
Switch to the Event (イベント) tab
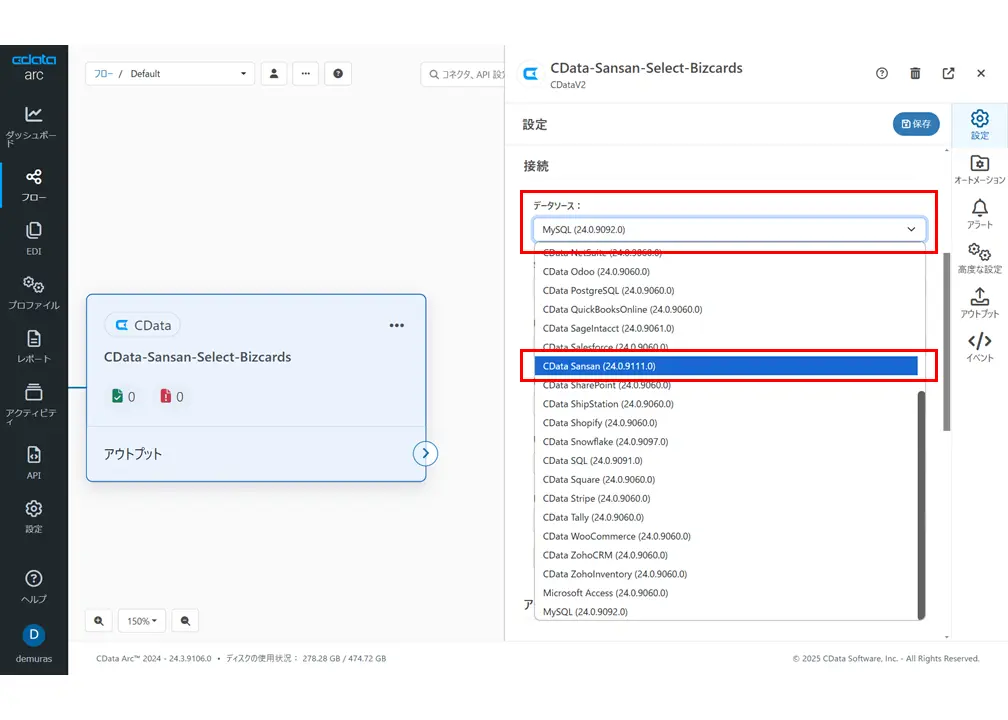click(980, 348)
